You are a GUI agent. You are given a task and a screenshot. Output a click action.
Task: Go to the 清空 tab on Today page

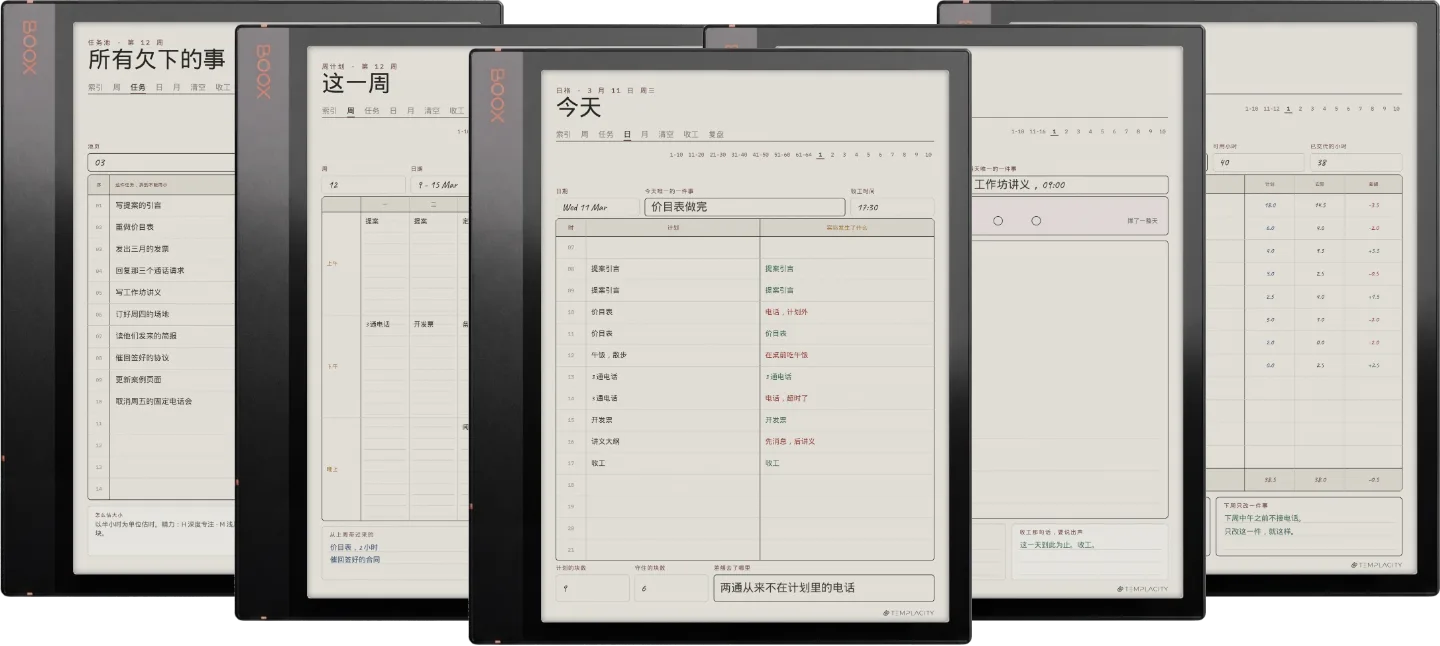(x=667, y=134)
